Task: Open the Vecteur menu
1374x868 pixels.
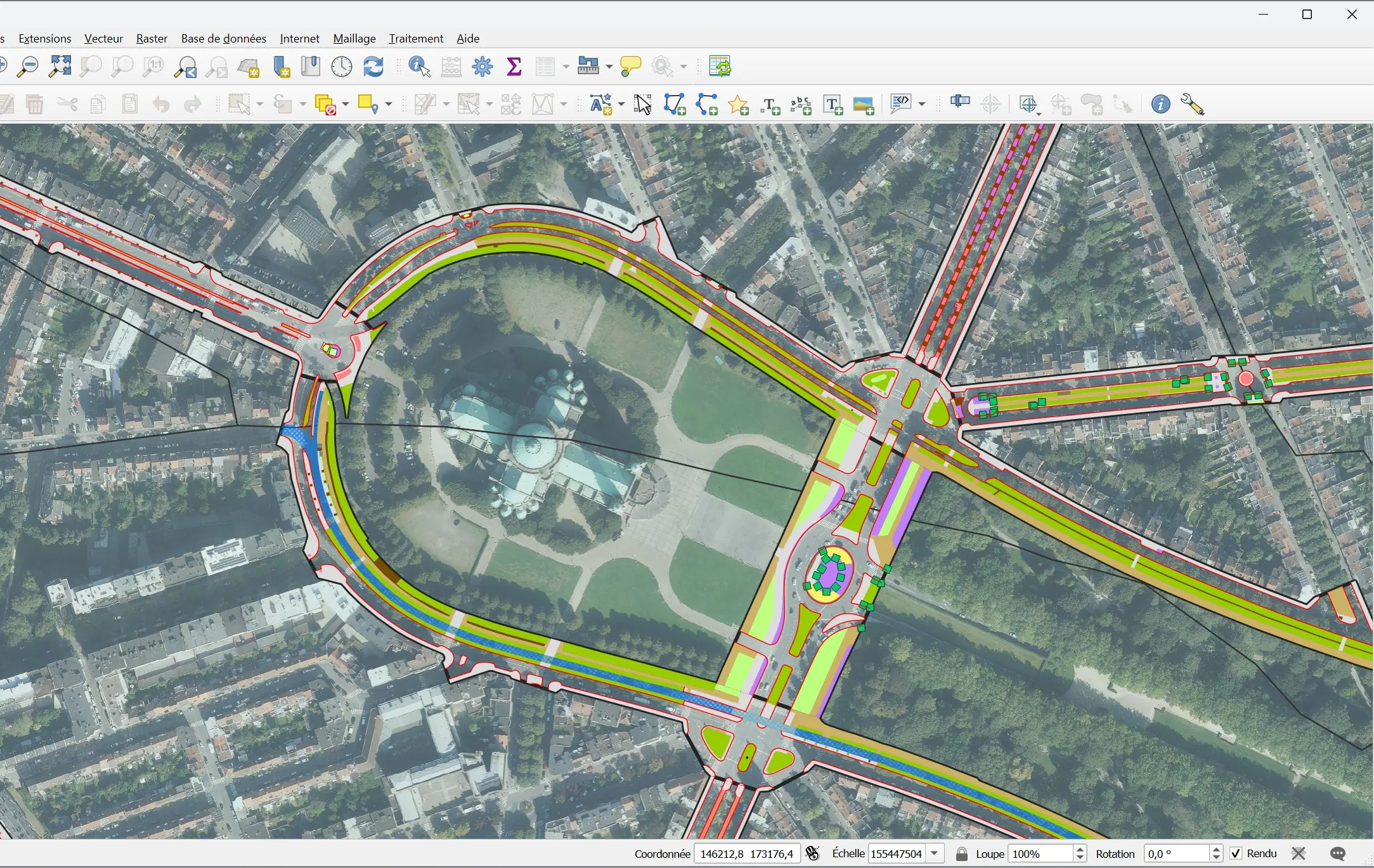Action: [x=103, y=39]
